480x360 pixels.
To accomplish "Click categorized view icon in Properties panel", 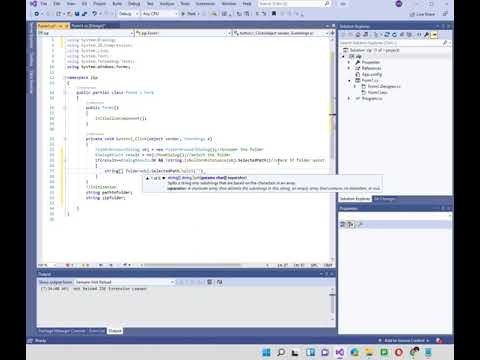I will click(343, 224).
